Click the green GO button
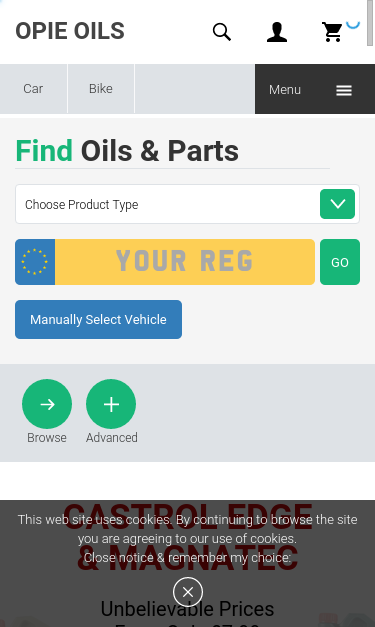Screen dimensions: 375x627 click(340, 262)
